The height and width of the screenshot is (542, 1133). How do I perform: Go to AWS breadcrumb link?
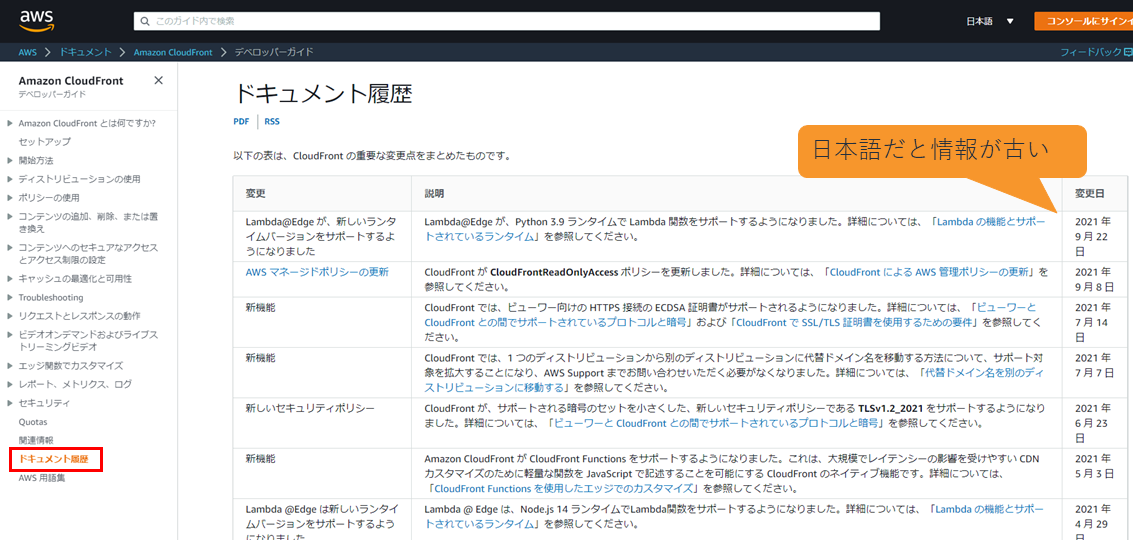coord(28,52)
